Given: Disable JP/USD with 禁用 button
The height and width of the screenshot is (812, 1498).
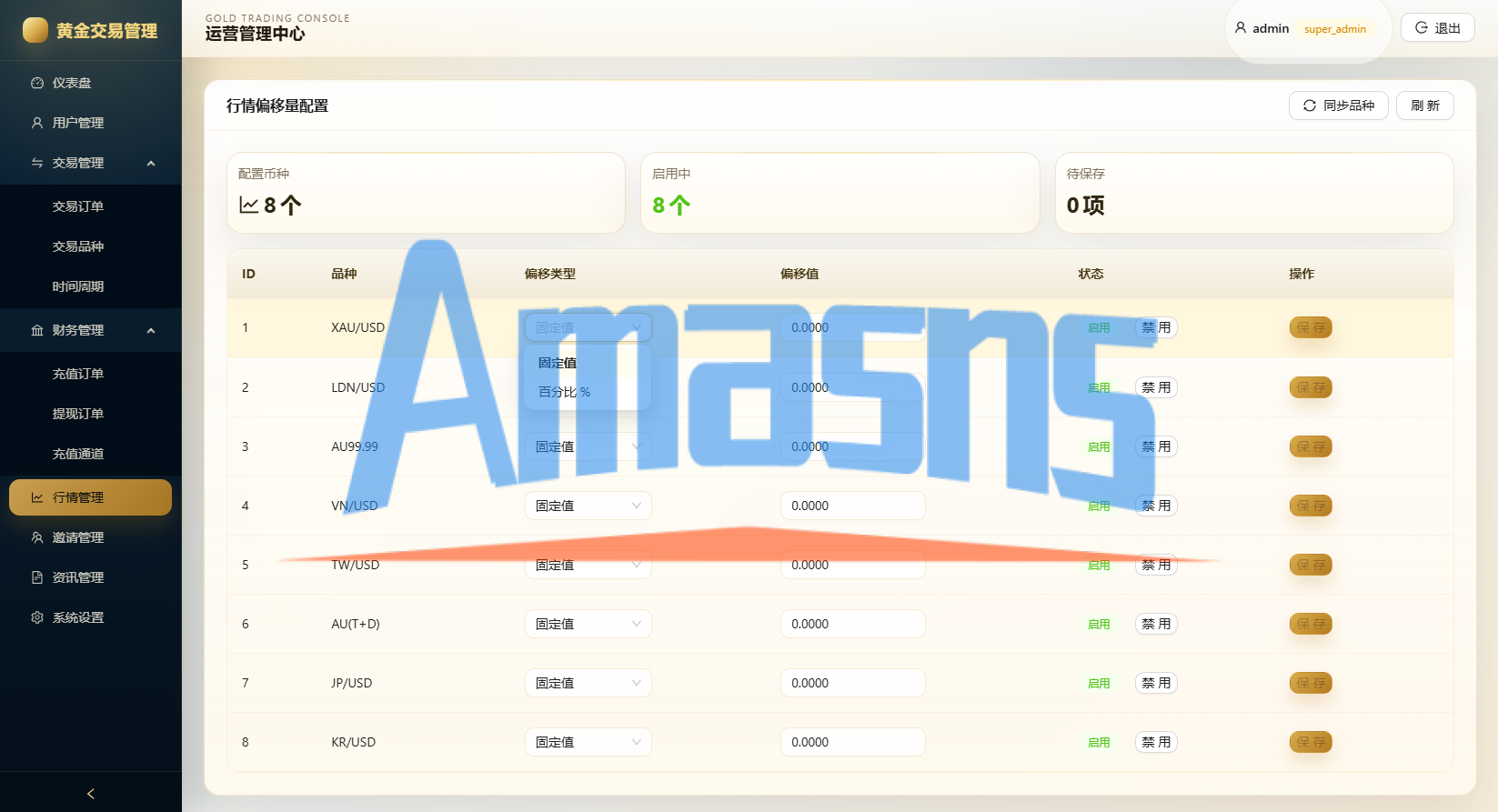Looking at the screenshot, I should point(1156,683).
